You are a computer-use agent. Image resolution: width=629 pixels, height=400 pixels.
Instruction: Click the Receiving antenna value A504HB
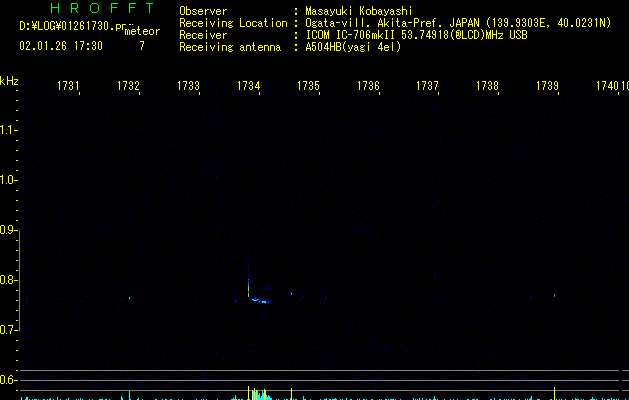pos(325,47)
